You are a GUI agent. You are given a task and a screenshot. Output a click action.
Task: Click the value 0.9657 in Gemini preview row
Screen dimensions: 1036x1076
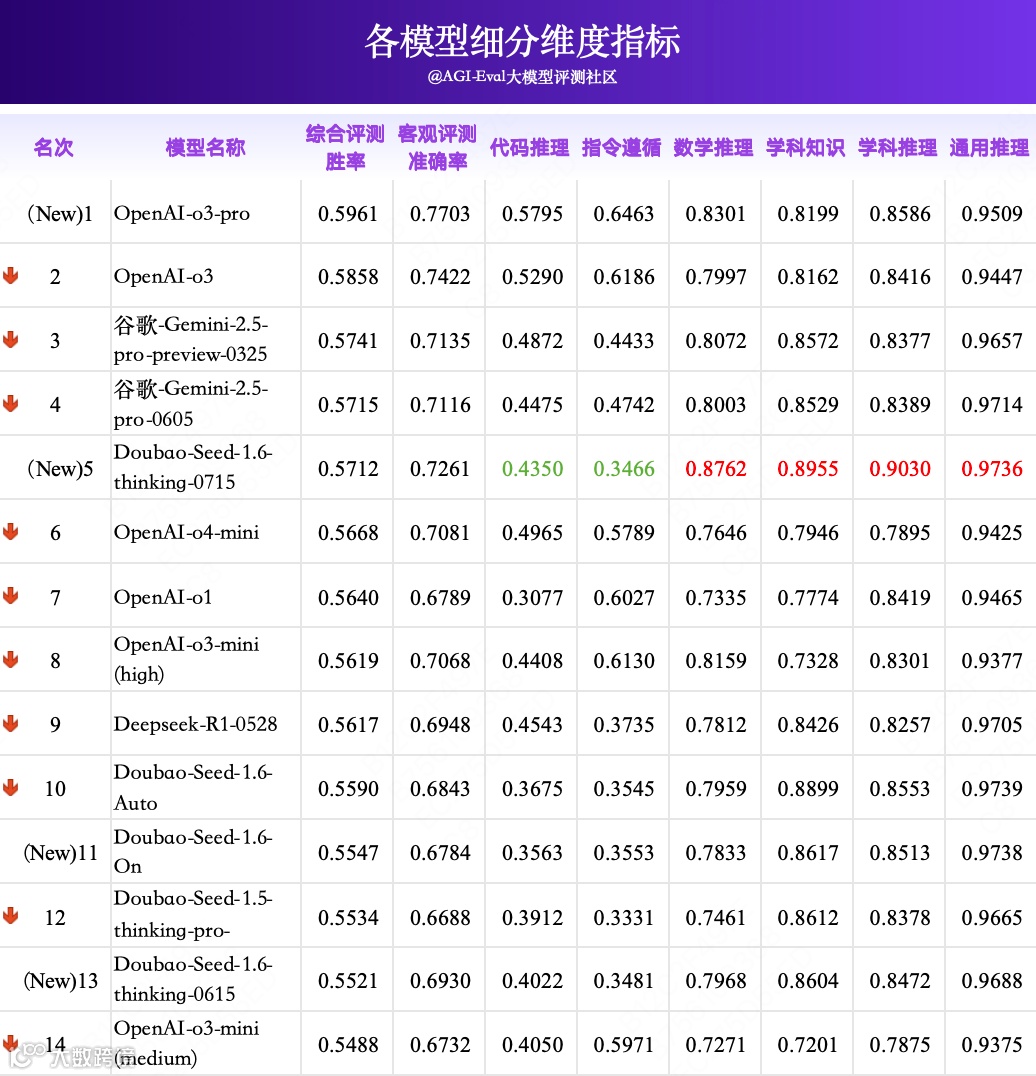pyautogui.click(x=991, y=340)
